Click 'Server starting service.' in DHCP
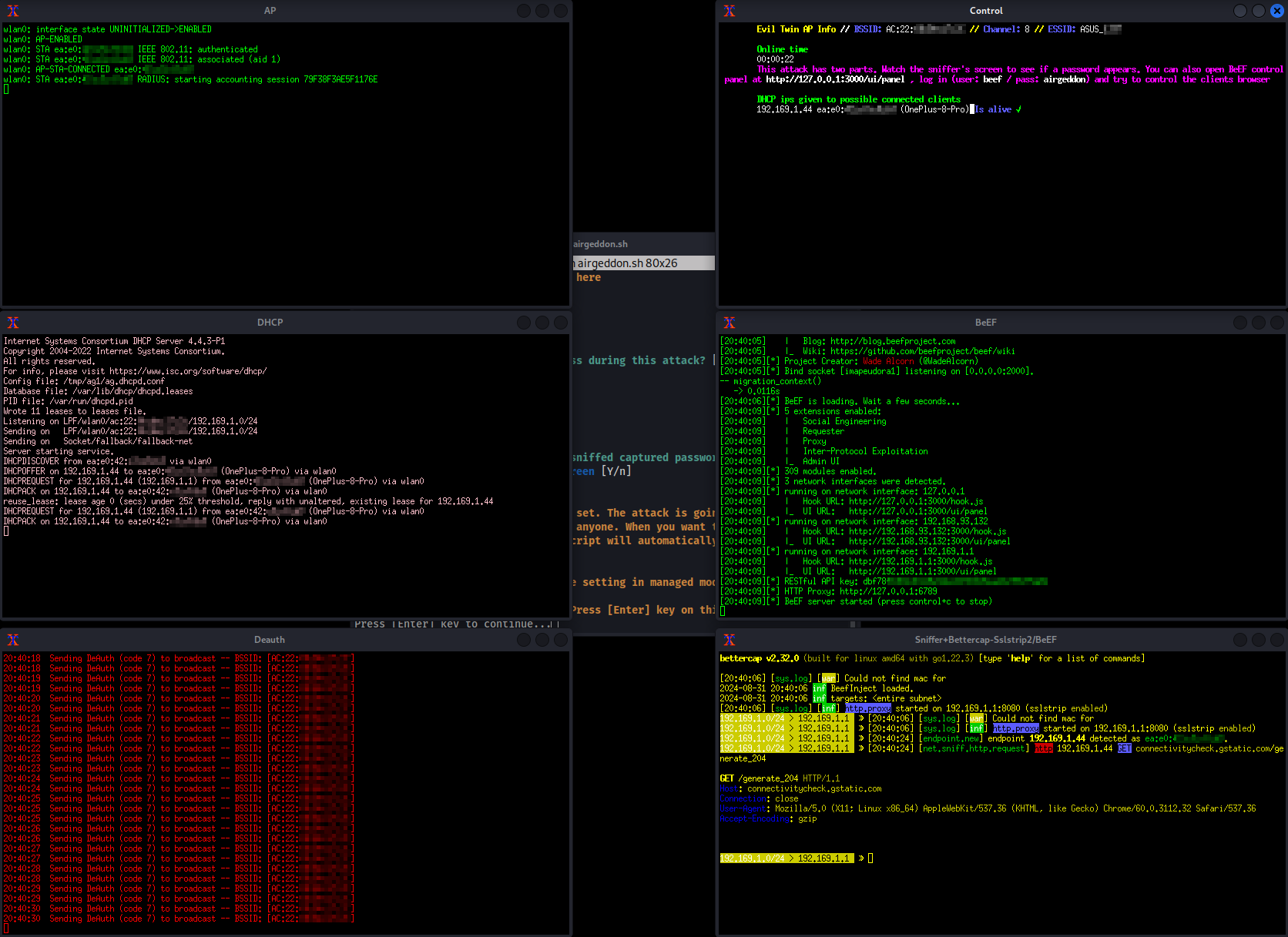The width and height of the screenshot is (1288, 937). (59, 451)
